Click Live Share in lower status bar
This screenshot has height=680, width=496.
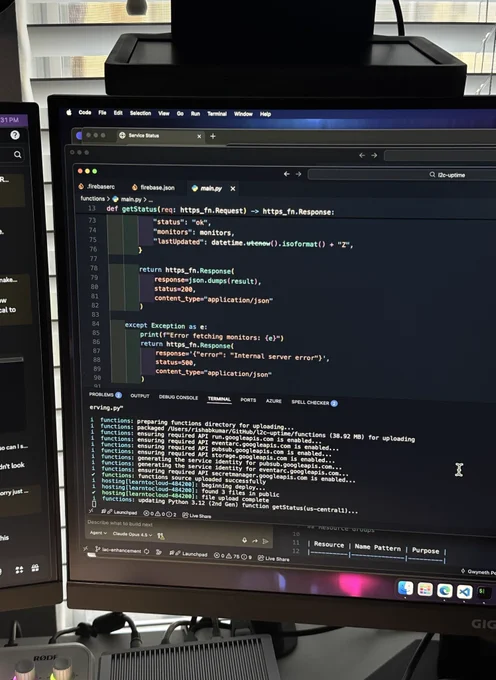pos(274,558)
